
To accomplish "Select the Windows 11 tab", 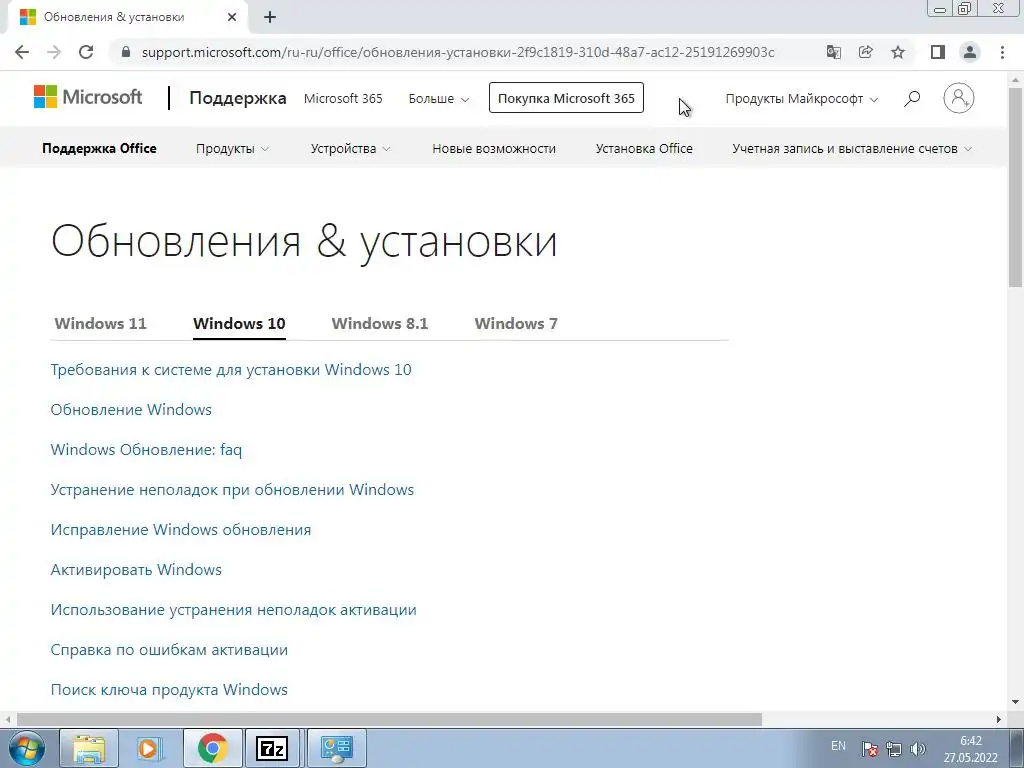I will point(101,323).
